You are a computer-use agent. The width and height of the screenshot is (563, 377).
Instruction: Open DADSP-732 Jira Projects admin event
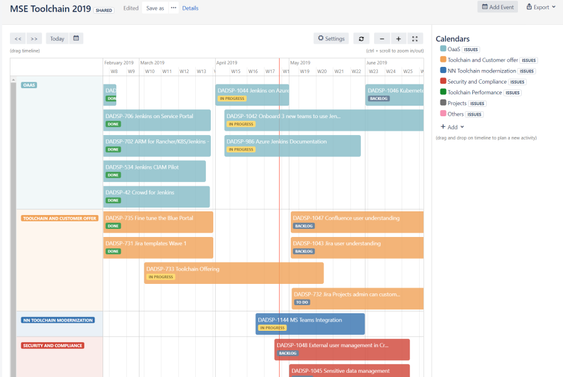click(x=358, y=299)
